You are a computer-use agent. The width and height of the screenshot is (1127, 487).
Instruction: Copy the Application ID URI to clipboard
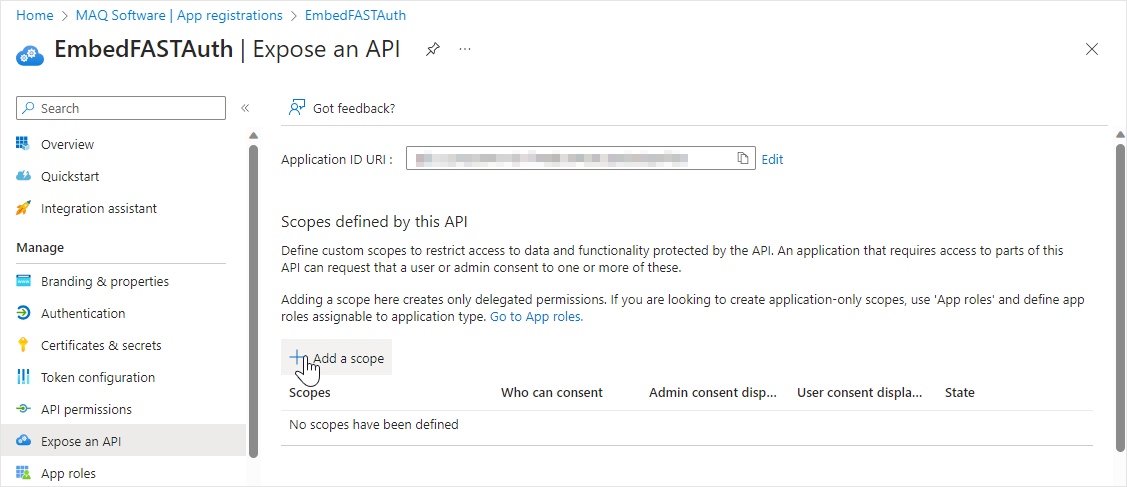743,158
